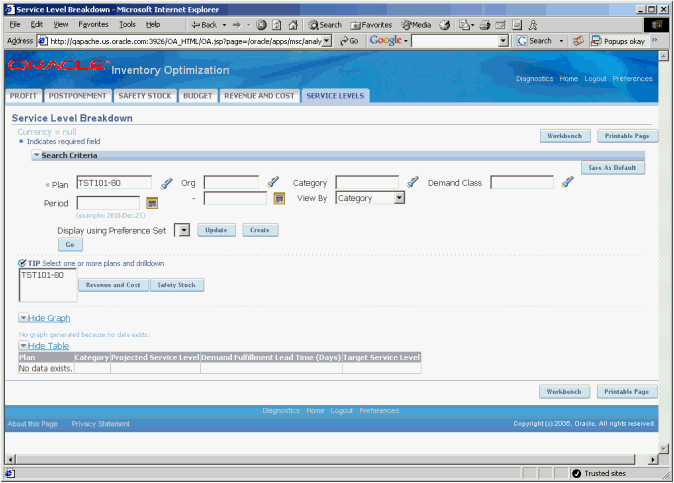Switch to the Postponement tab
This screenshot has width=674, height=483.
pyautogui.click(x=77, y=96)
